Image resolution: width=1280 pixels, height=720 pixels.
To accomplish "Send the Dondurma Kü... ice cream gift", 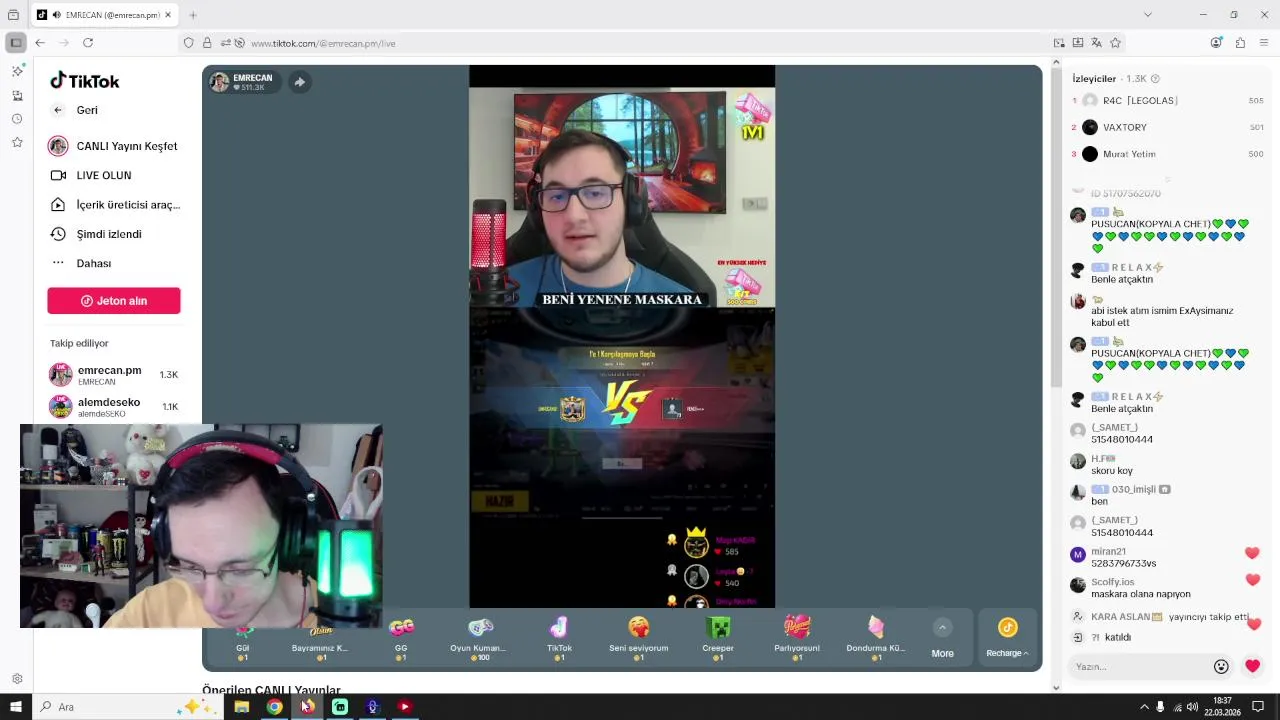I will click(876, 640).
